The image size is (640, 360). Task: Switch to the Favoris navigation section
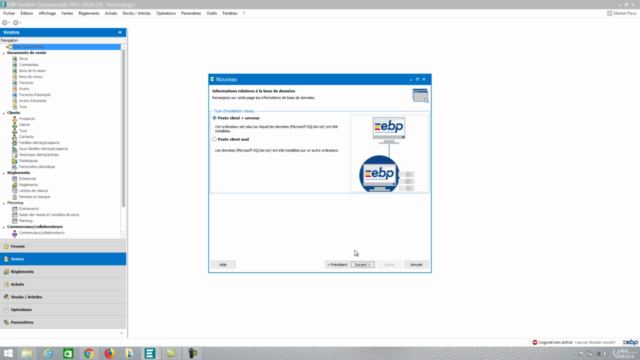63,247
